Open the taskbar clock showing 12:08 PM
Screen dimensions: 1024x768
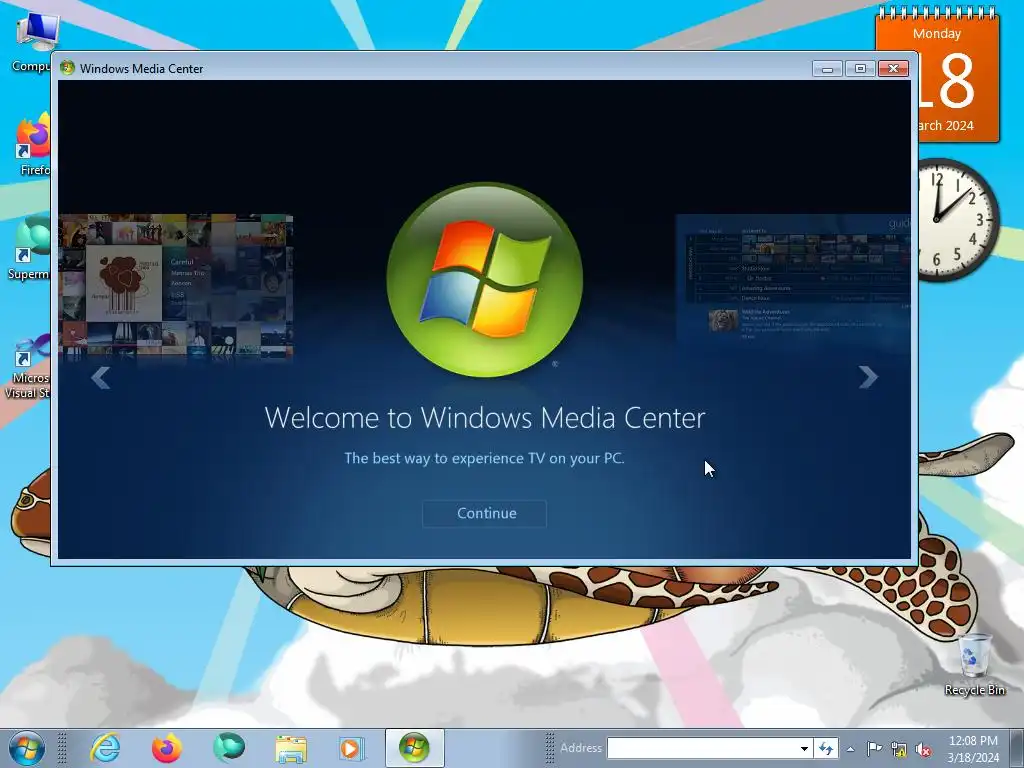pyautogui.click(x=973, y=748)
